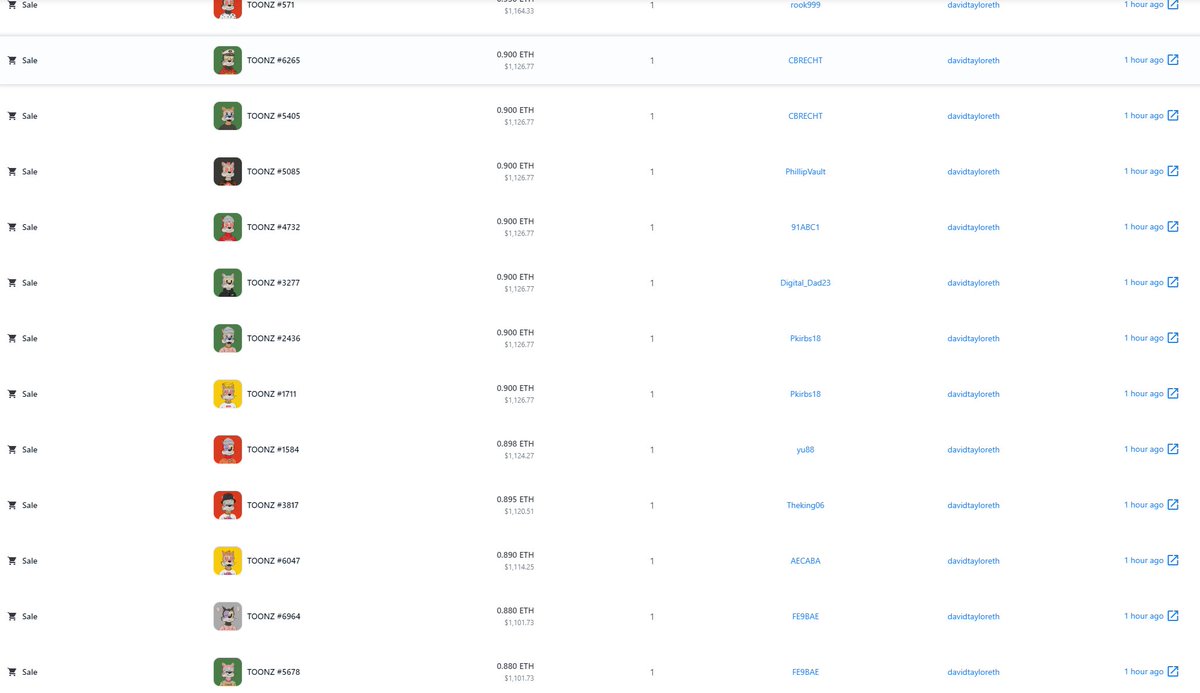Open the TOONZ #5405 avatar thumbnail
The height and width of the screenshot is (693, 1200).
[228, 116]
